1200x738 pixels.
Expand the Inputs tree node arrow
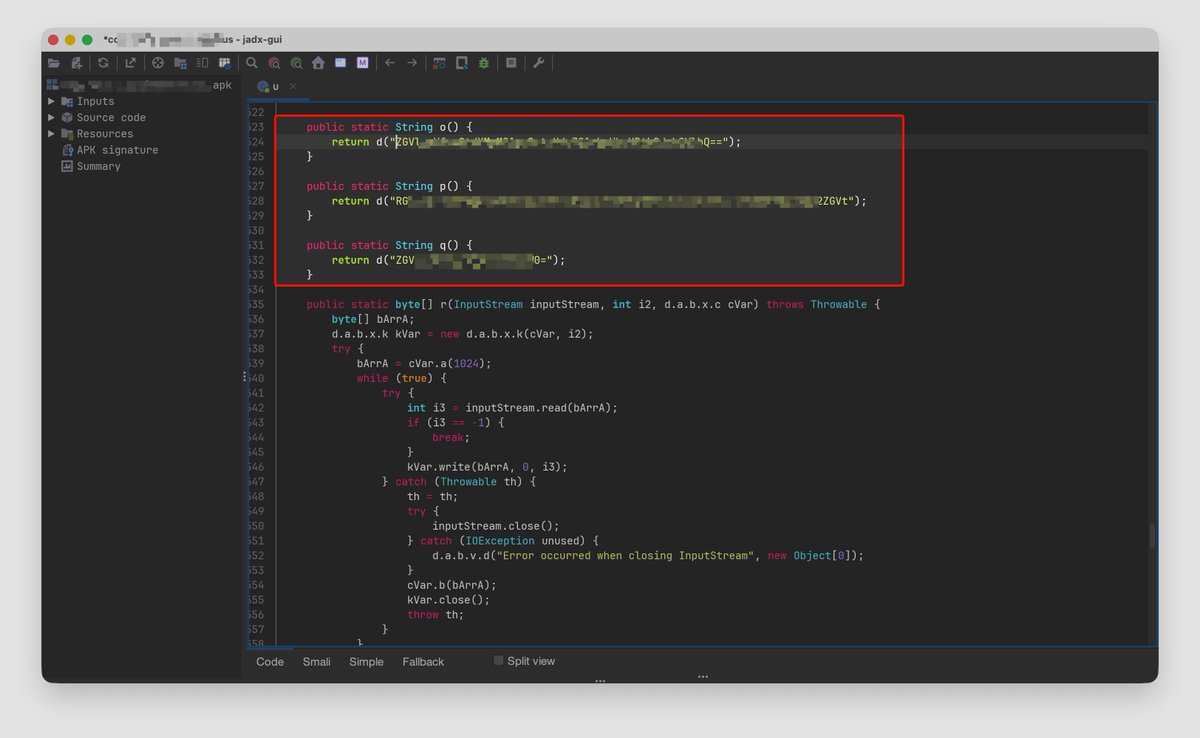(52, 101)
